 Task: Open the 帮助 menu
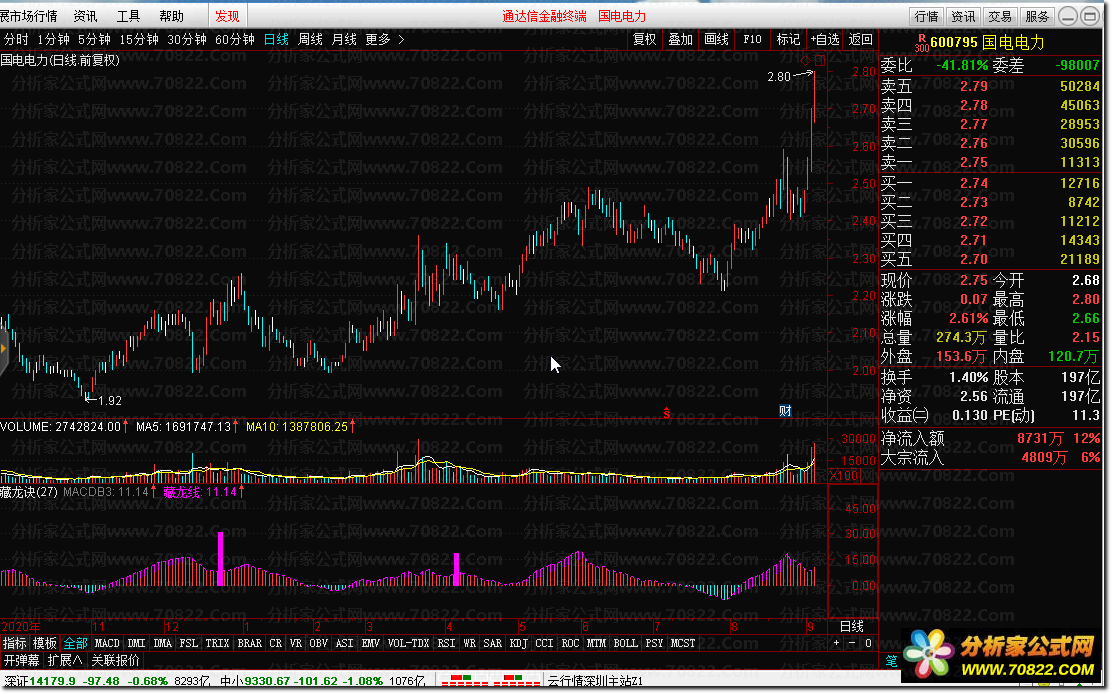pyautogui.click(x=171, y=16)
